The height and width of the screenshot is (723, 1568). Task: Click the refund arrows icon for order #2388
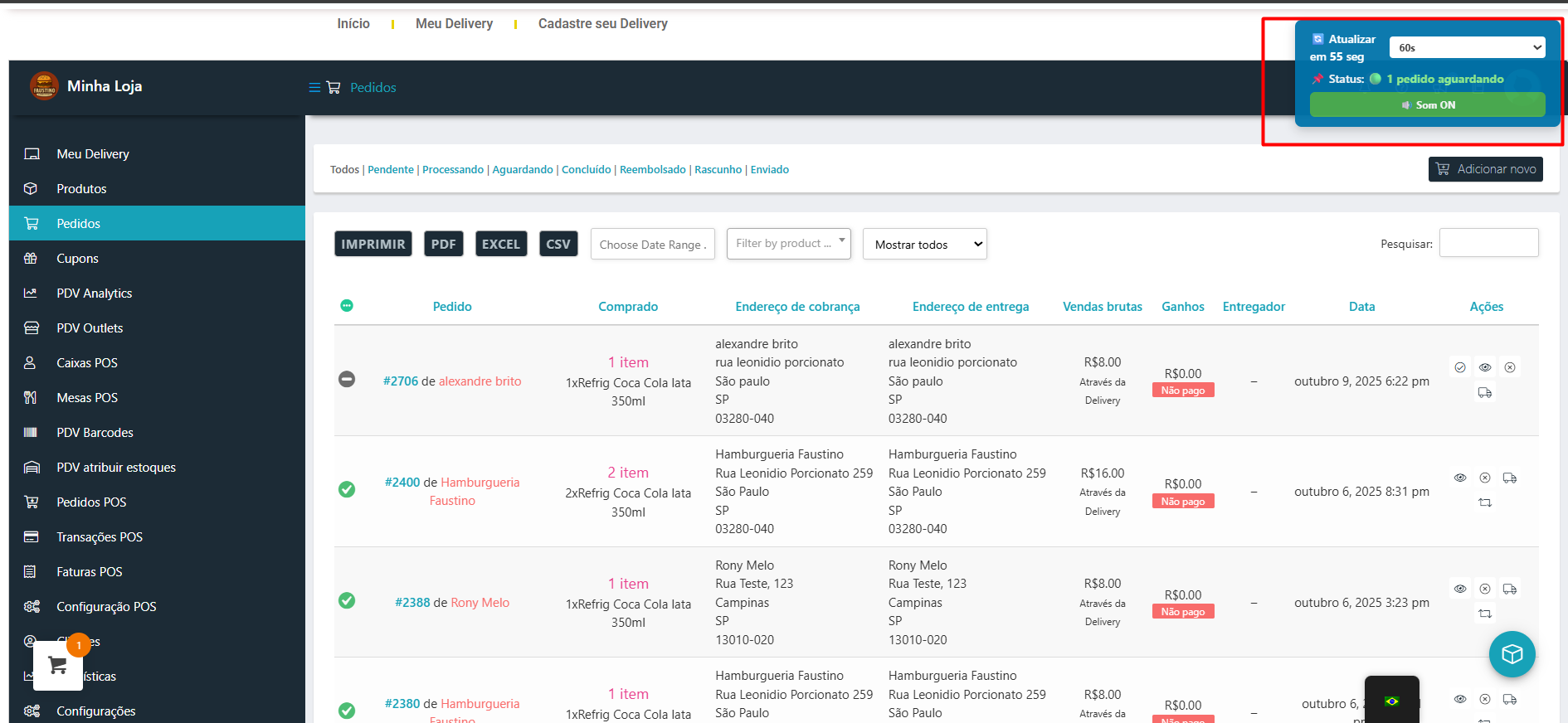click(x=1485, y=614)
